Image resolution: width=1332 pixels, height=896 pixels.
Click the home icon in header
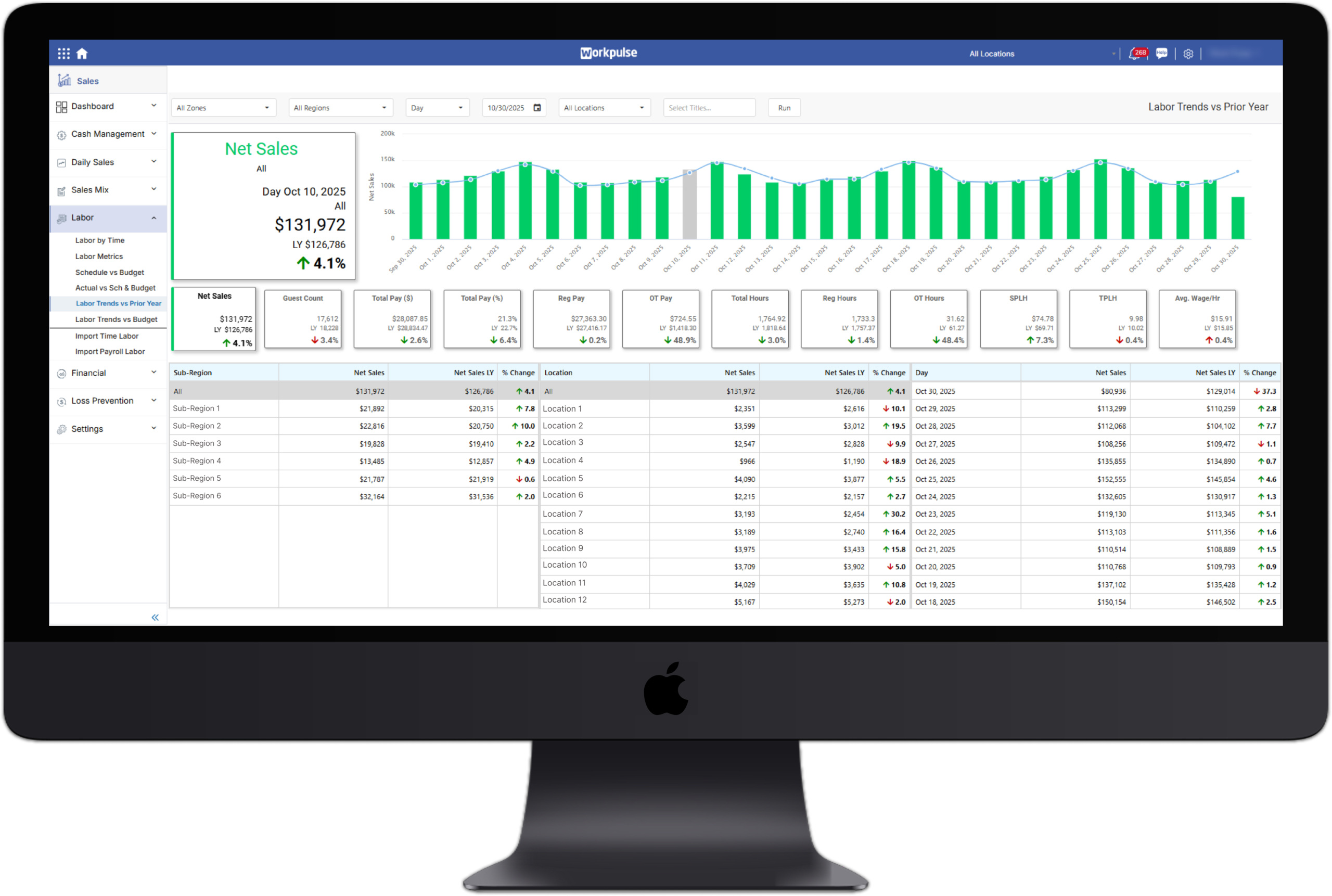82,54
